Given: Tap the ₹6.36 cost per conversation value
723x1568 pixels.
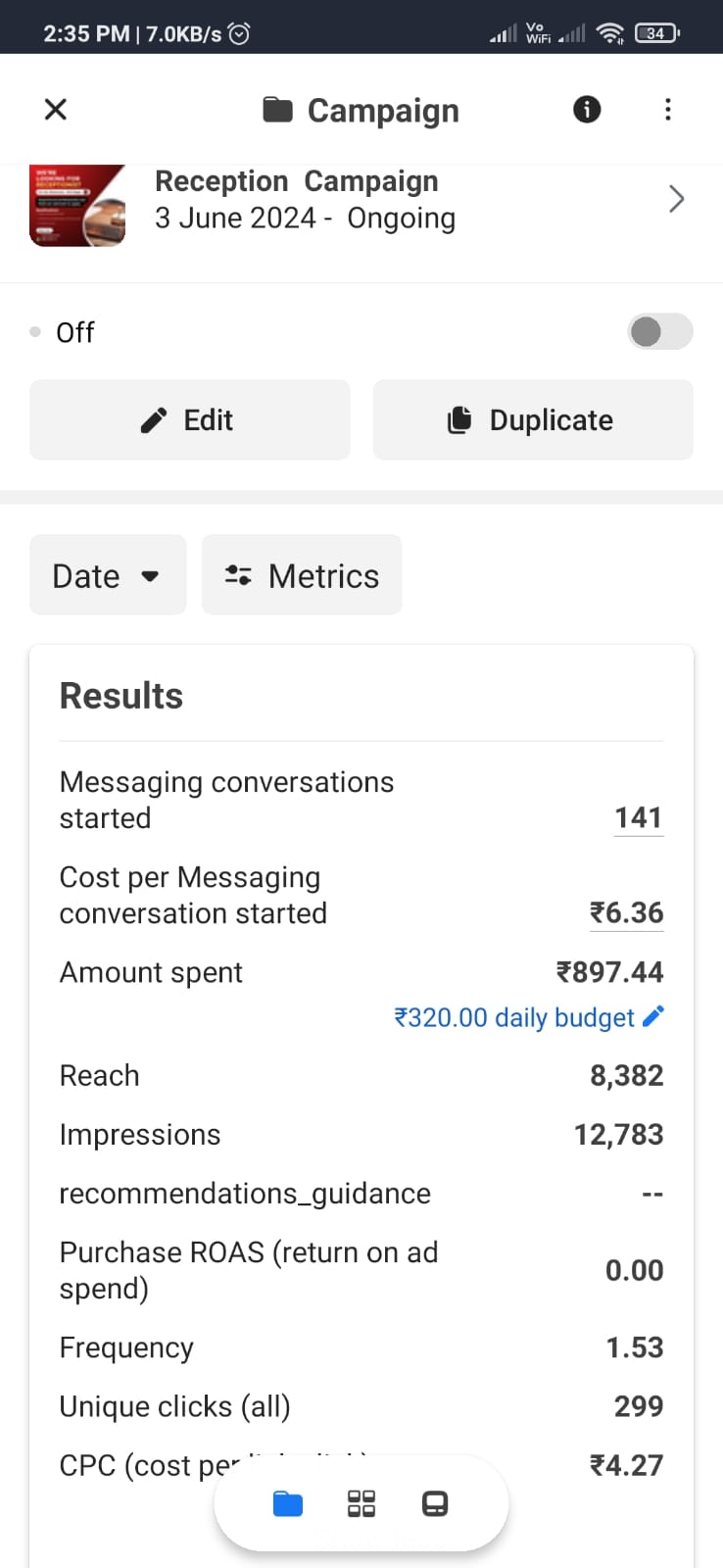Looking at the screenshot, I should click(x=626, y=912).
